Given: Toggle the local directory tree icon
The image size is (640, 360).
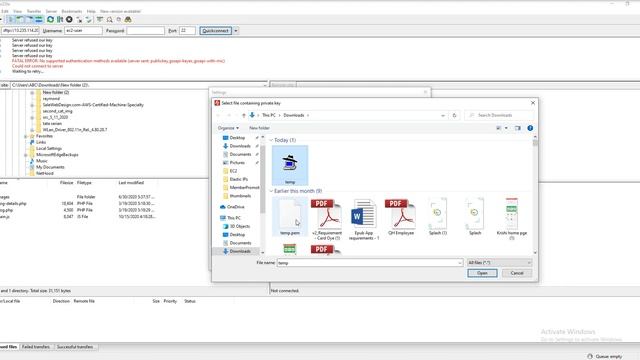Looking at the screenshot, I should coord(20,20).
